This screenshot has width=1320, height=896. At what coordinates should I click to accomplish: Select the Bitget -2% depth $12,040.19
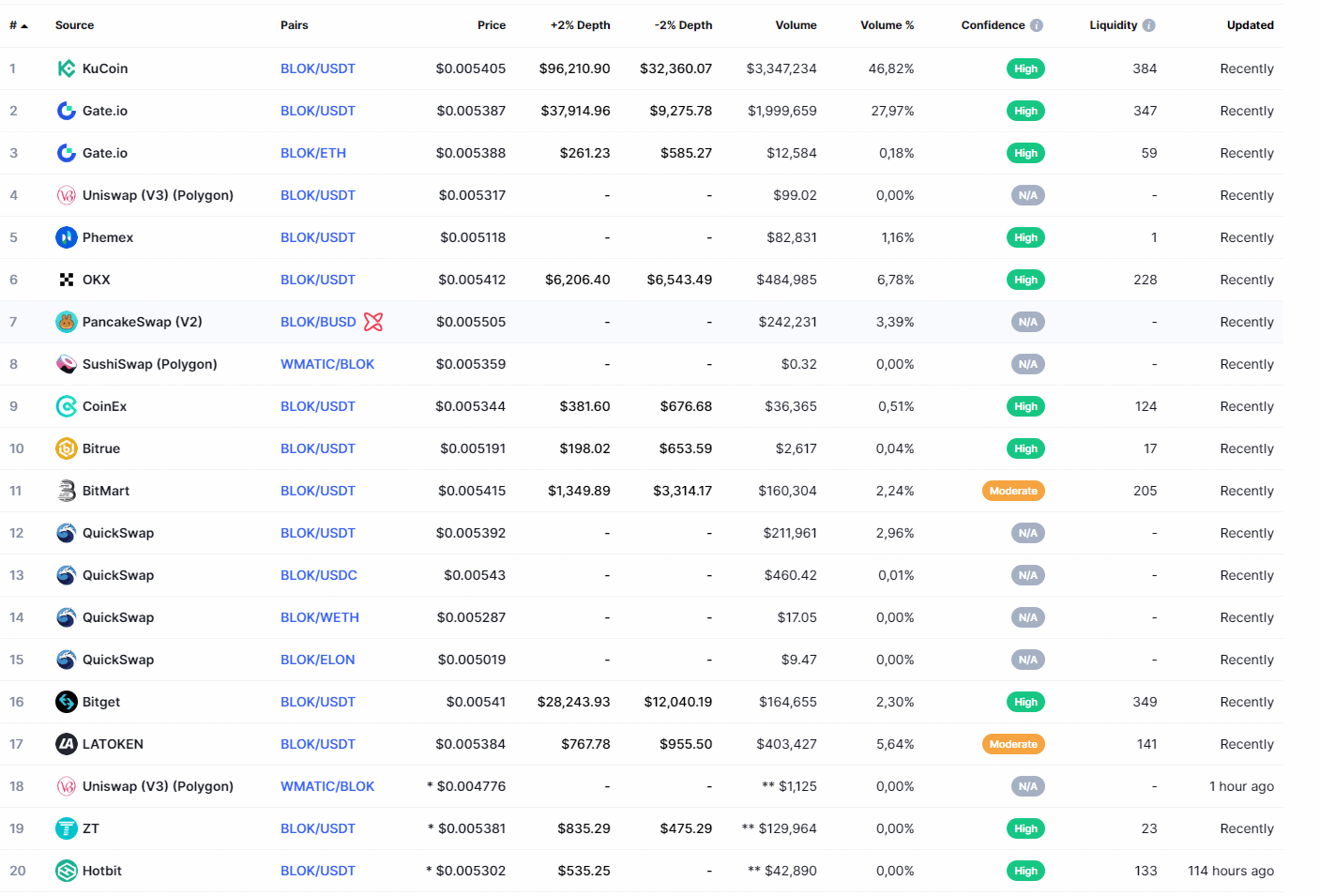click(677, 702)
